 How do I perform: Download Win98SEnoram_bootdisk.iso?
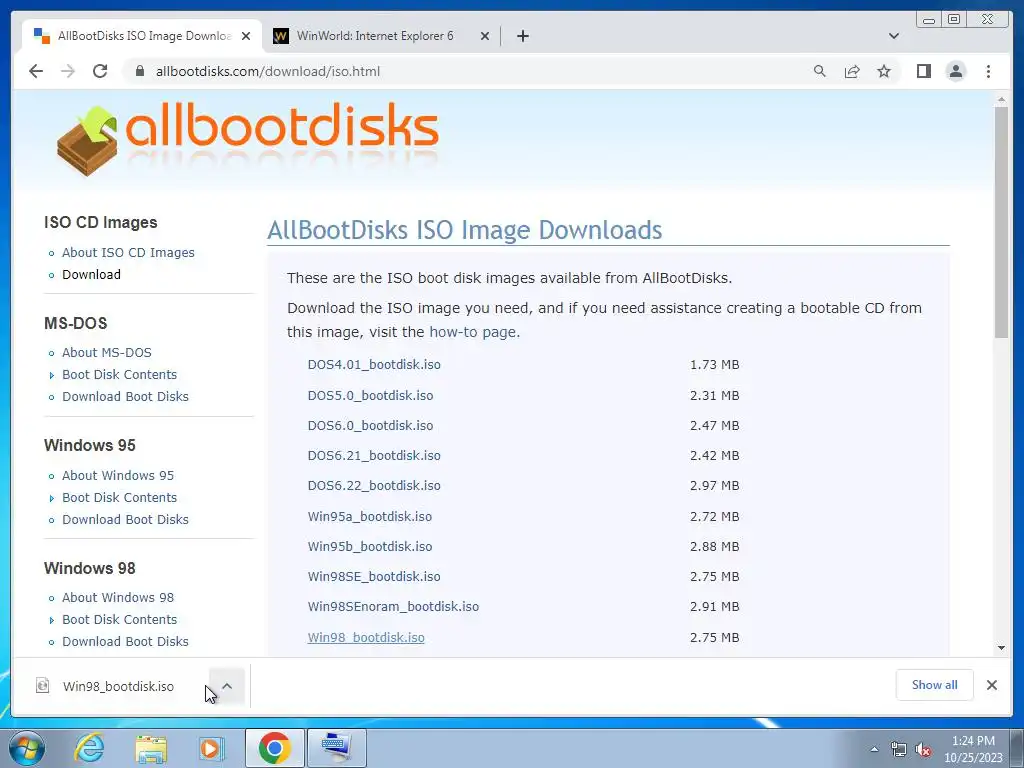(x=393, y=606)
